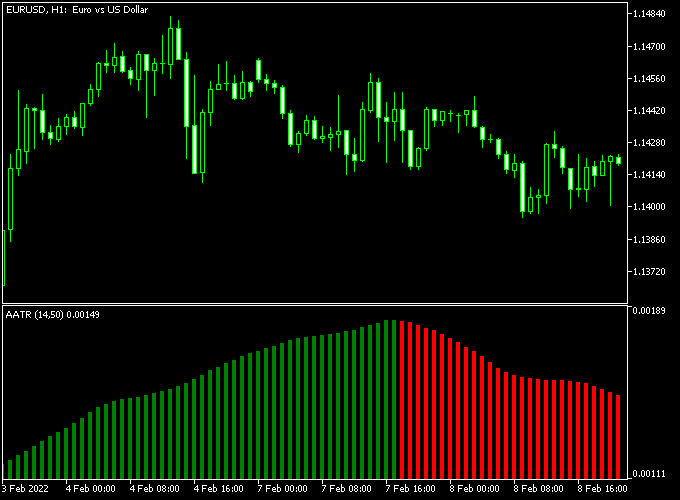Select the 3 Feb 2022 time label
Image resolution: width=680 pixels, height=500 pixels.
(27, 490)
